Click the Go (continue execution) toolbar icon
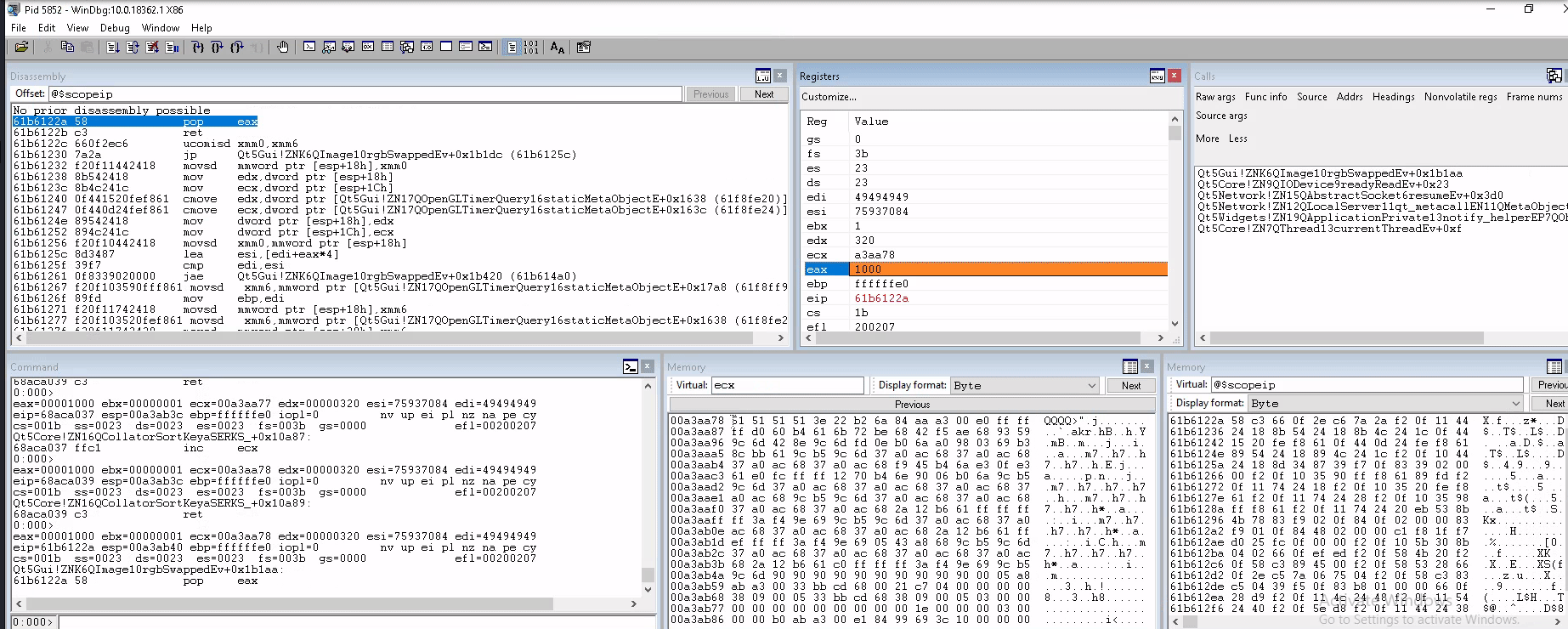The height and width of the screenshot is (629, 1568). 113,48
